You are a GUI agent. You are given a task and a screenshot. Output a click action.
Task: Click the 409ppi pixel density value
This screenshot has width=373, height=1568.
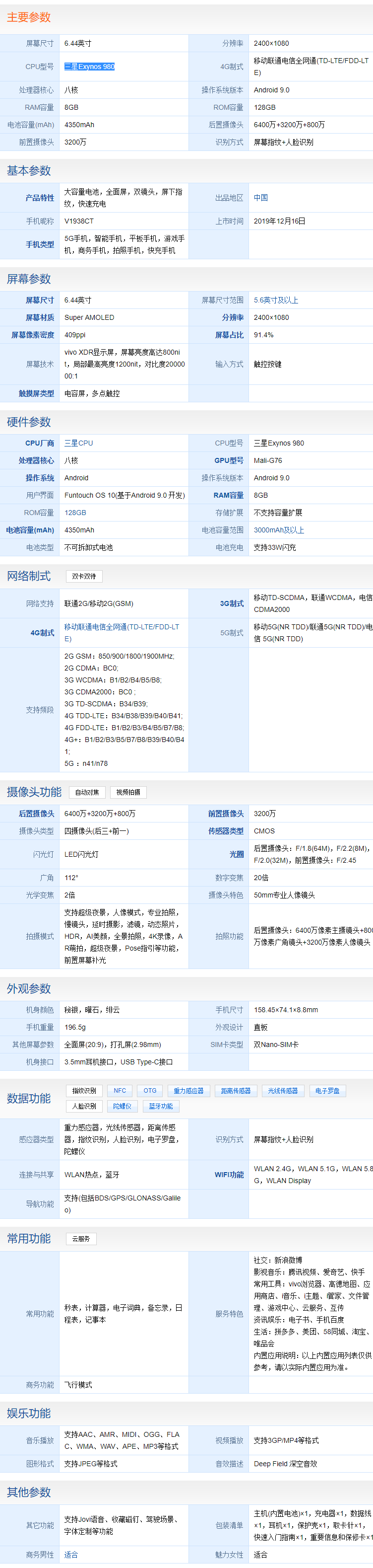[75, 335]
